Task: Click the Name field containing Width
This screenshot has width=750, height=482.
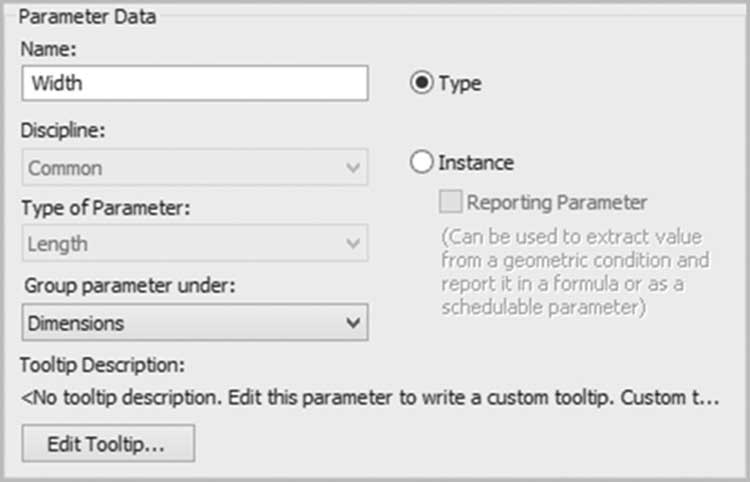Action: [x=195, y=83]
